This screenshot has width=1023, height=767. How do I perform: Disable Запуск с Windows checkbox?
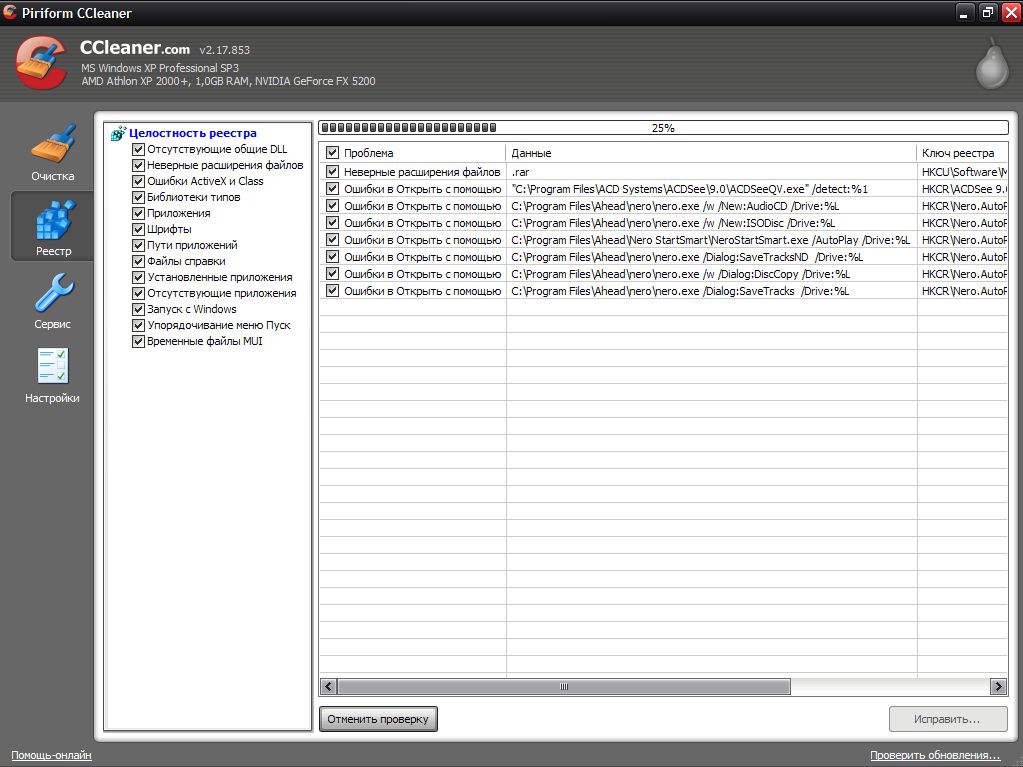[139, 309]
